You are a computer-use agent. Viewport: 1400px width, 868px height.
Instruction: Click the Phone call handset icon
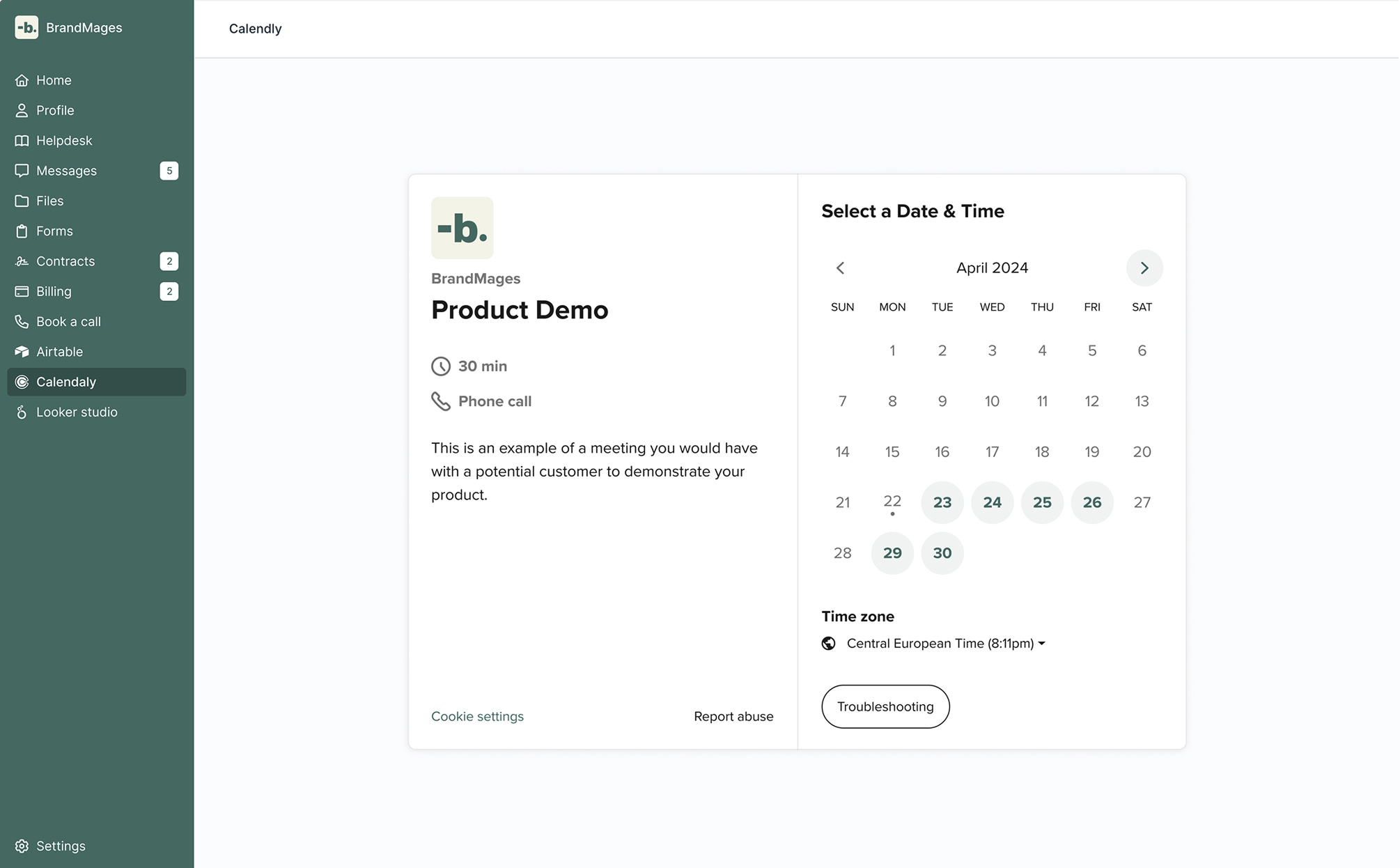point(440,401)
